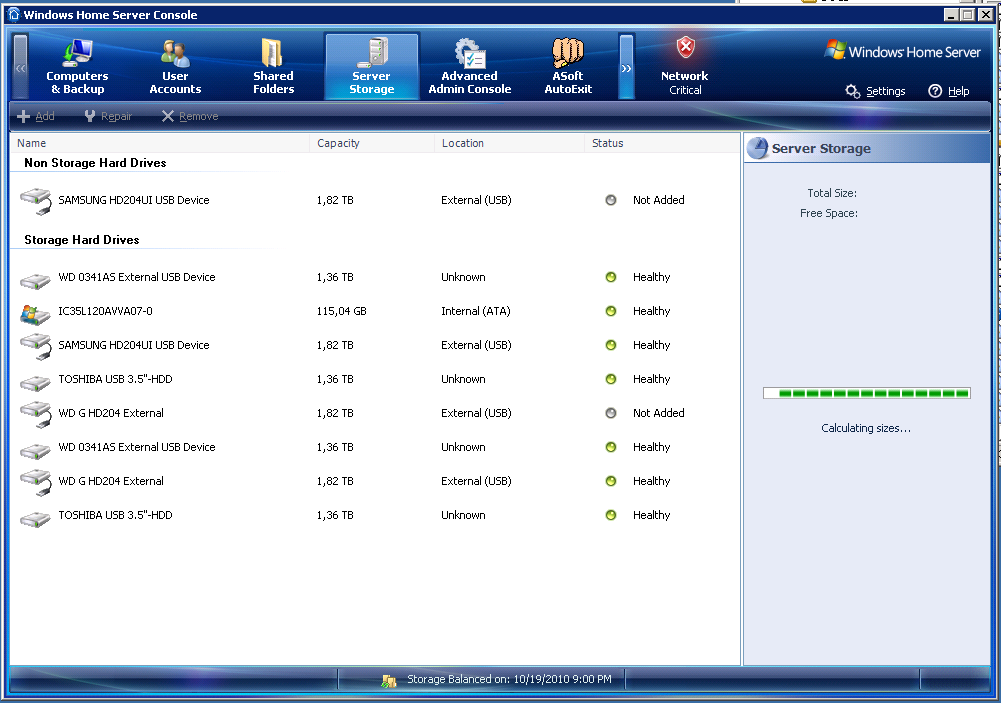The height and width of the screenshot is (703, 1001).
Task: Click the Non Storage Hard Drives group header
Action: pyautogui.click(x=95, y=163)
